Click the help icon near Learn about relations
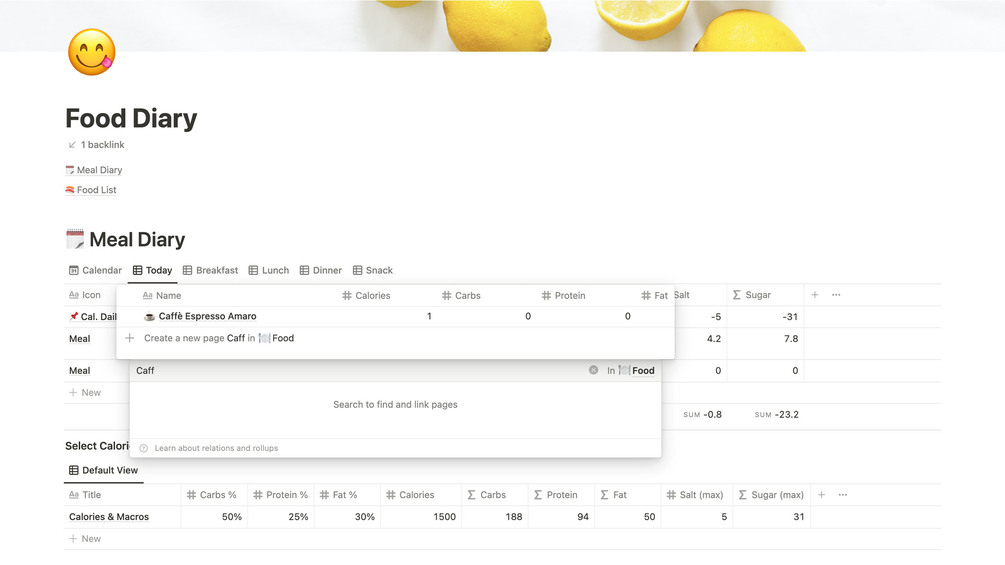 click(x=144, y=448)
